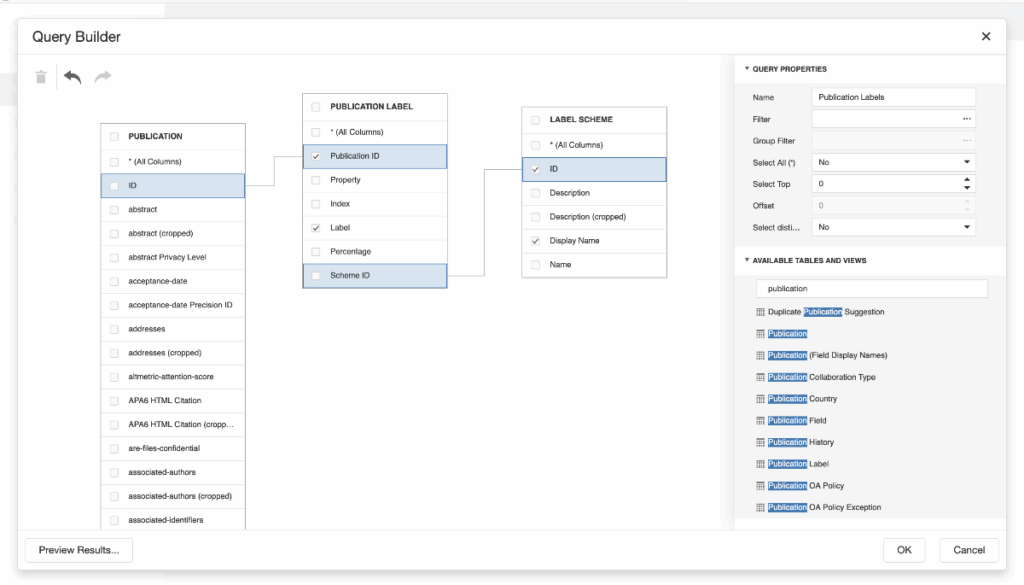
Task: Open the Filter ellipsis editor button
Action: point(966,119)
